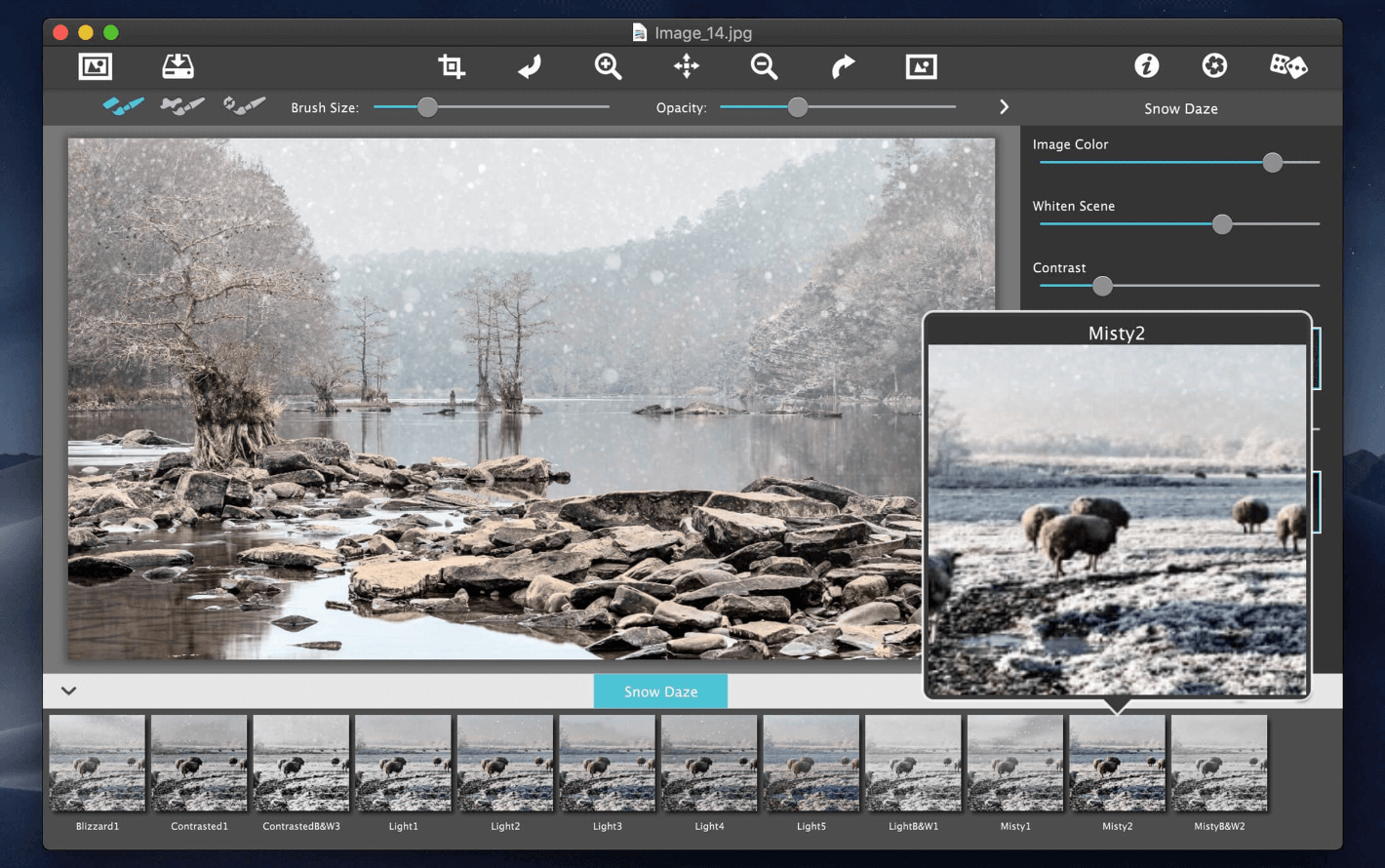
Task: Click the blue Snow Daze tab button
Action: (x=660, y=691)
